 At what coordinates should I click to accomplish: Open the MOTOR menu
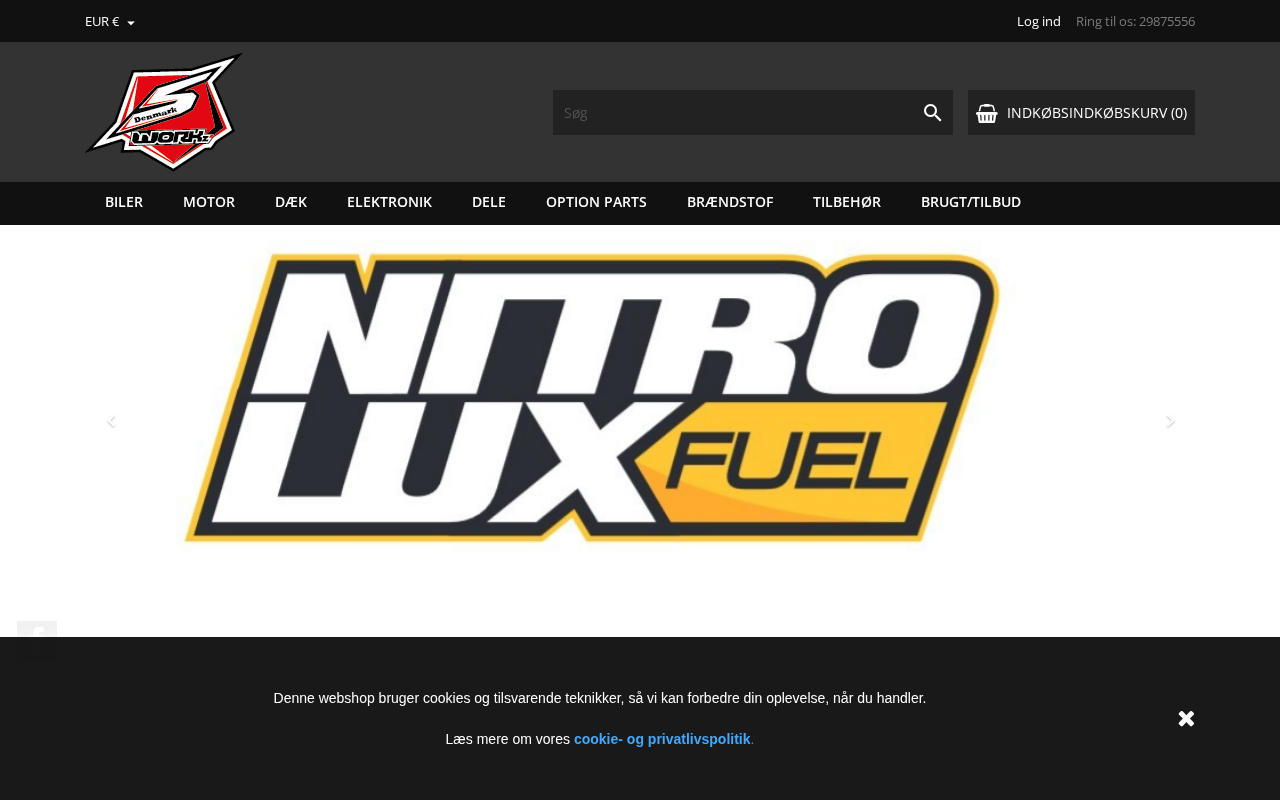click(x=209, y=202)
